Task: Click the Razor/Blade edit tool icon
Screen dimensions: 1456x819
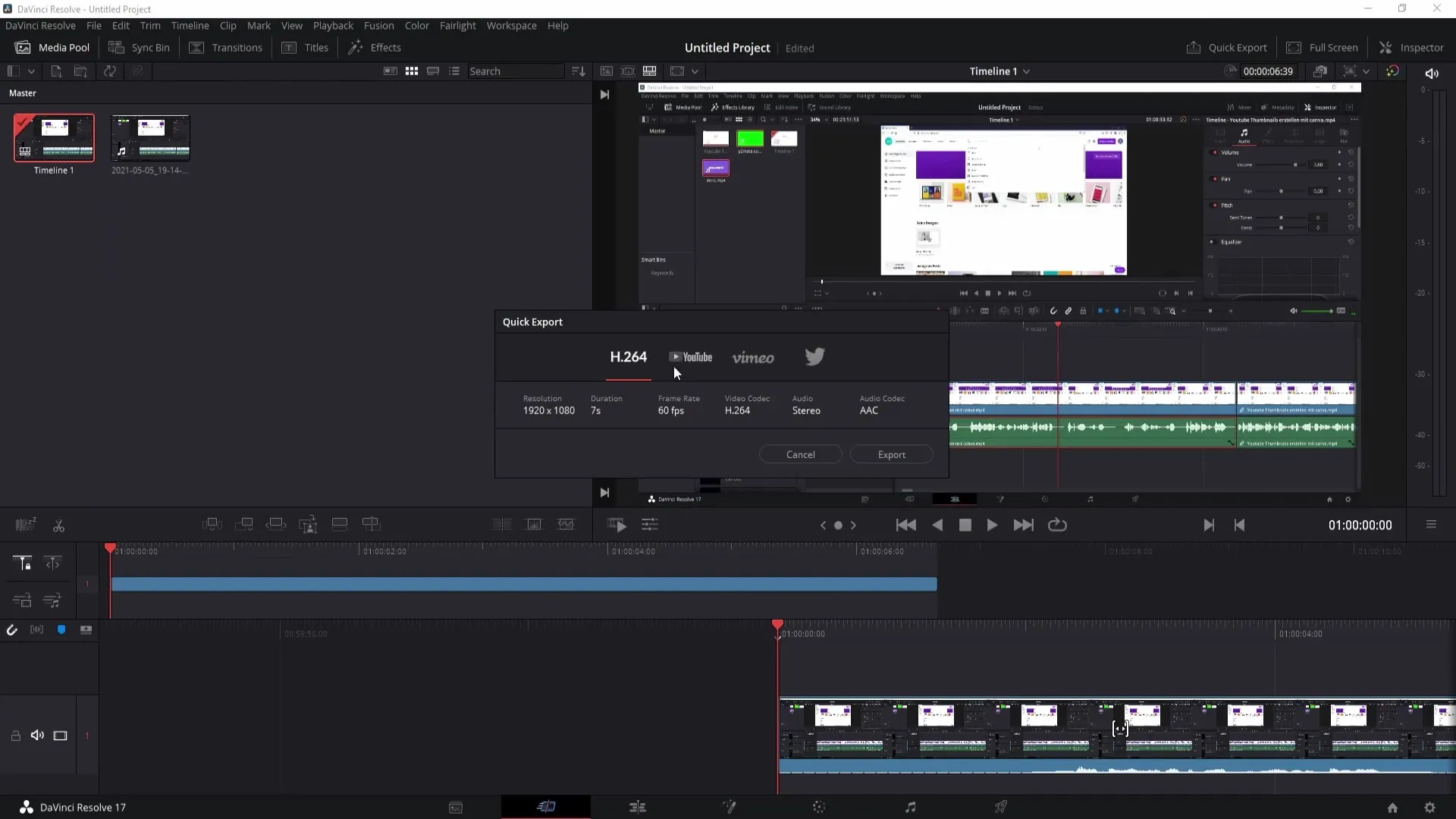Action: (x=58, y=525)
